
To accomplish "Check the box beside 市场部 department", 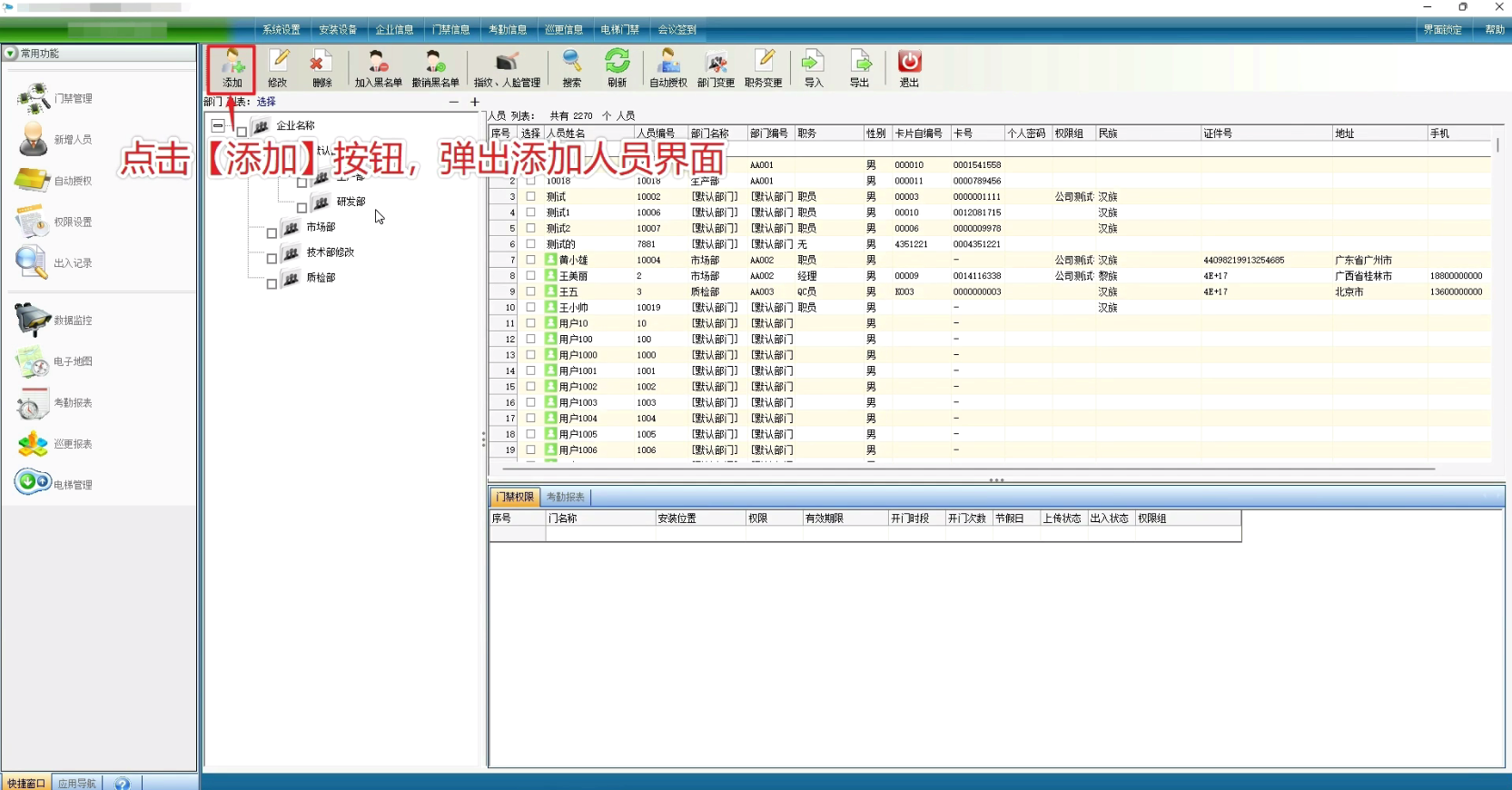I will [272, 233].
